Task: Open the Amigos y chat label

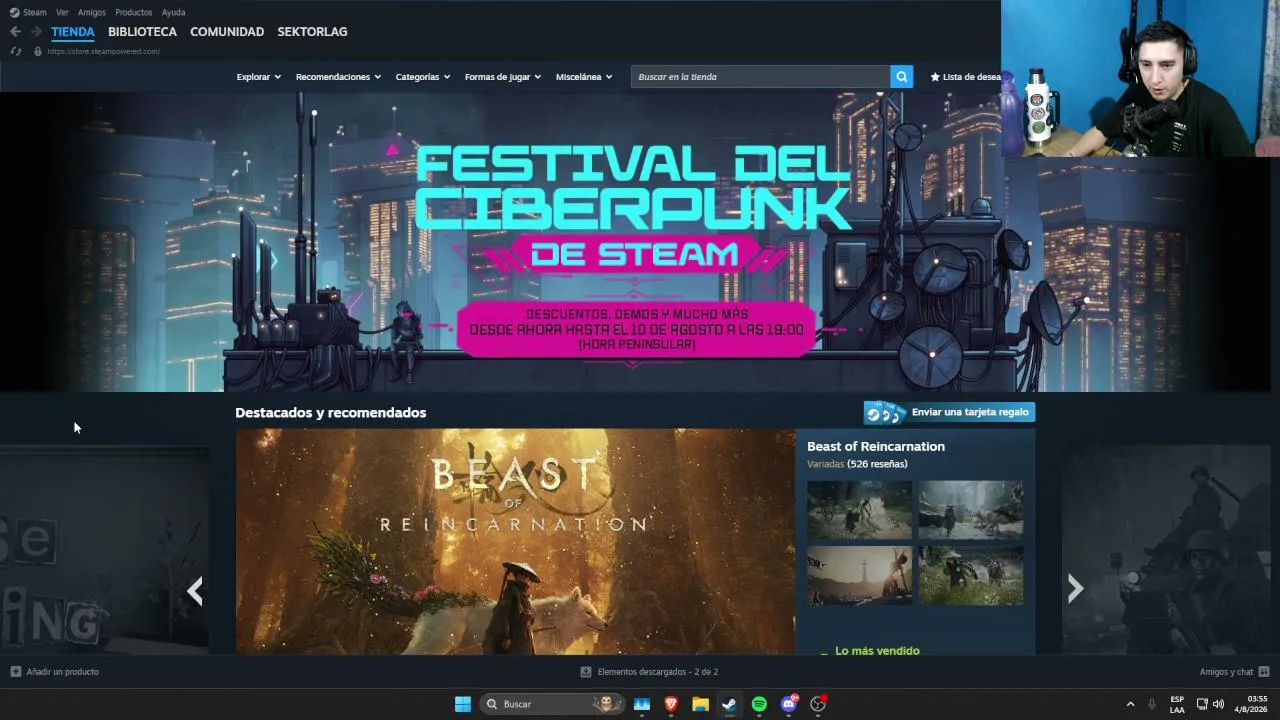Action: click(1227, 672)
